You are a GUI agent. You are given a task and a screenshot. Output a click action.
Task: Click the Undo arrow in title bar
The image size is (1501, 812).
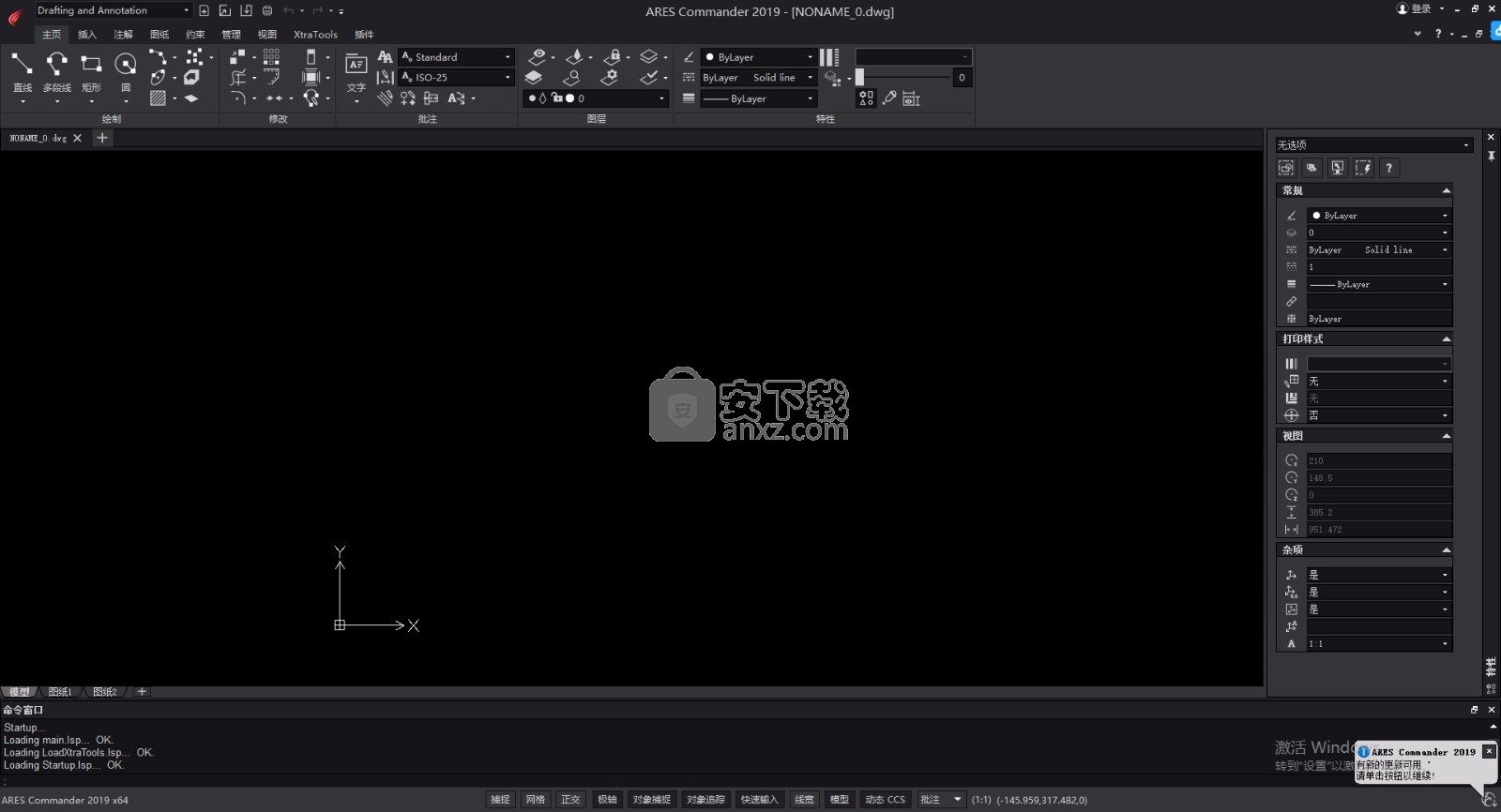pos(288,10)
